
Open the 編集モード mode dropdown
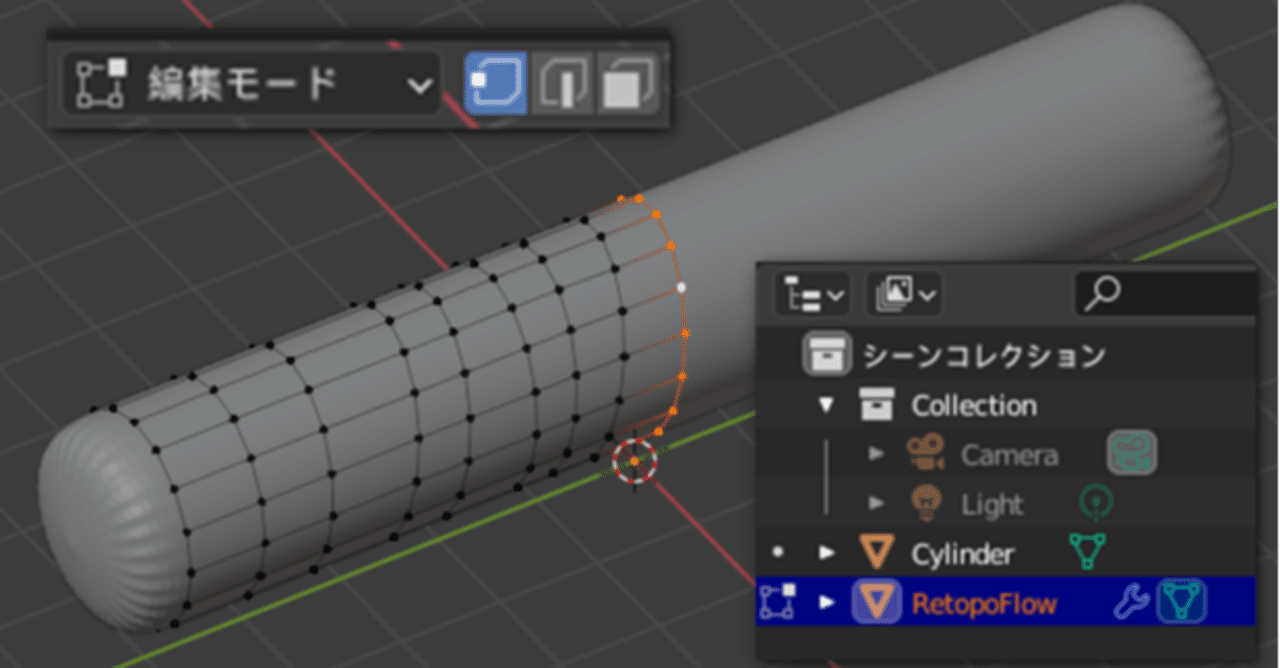[251, 83]
